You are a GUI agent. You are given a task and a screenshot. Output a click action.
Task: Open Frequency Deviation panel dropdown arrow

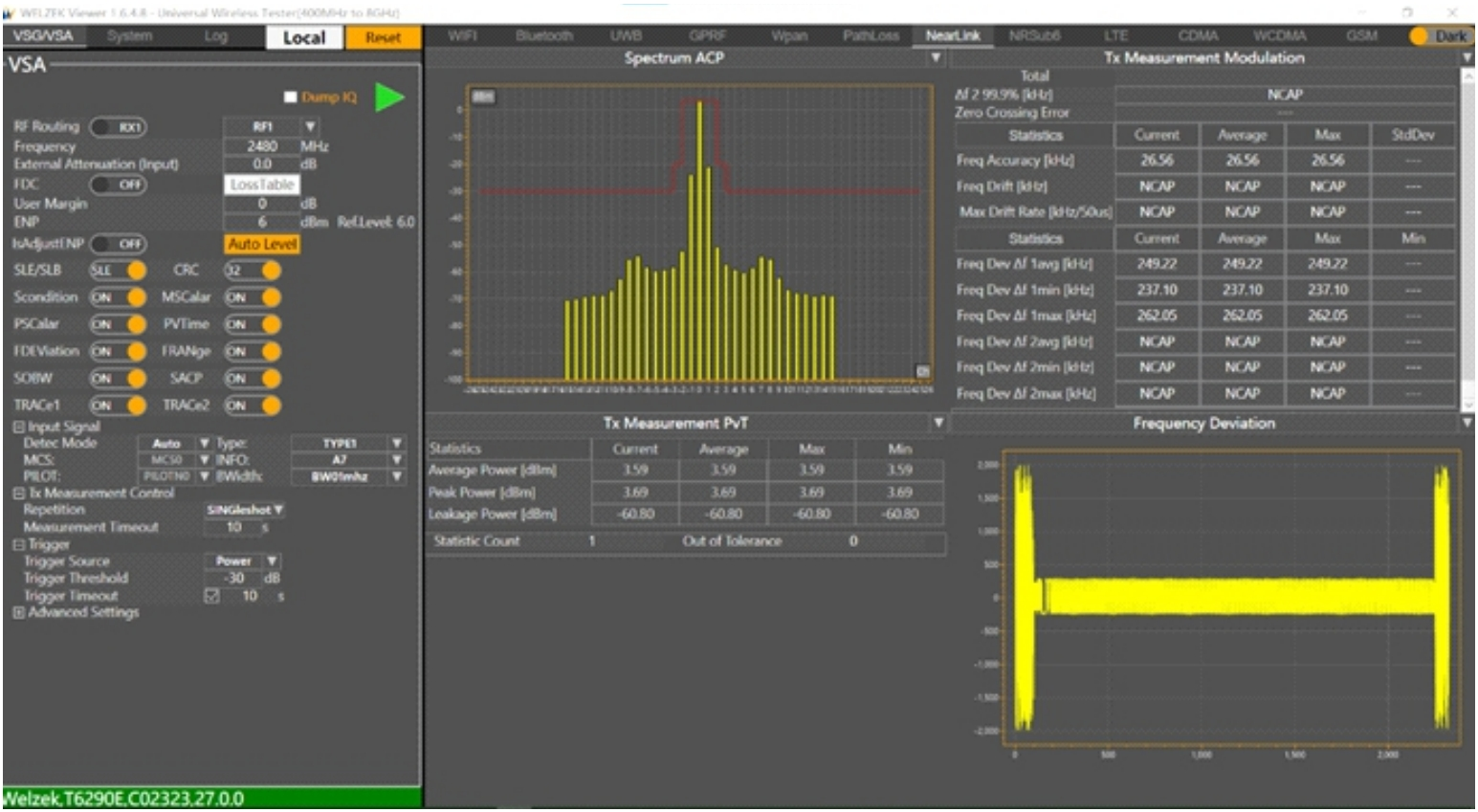coord(1467,423)
